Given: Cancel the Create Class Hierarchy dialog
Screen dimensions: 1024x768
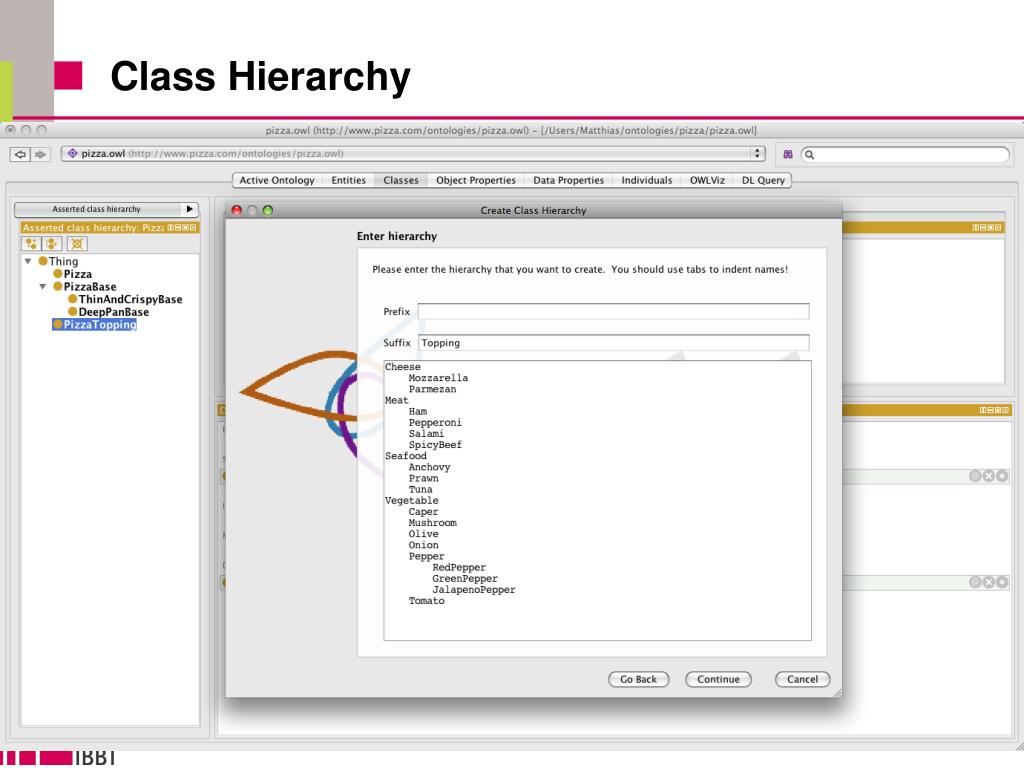Looking at the screenshot, I should [802, 679].
